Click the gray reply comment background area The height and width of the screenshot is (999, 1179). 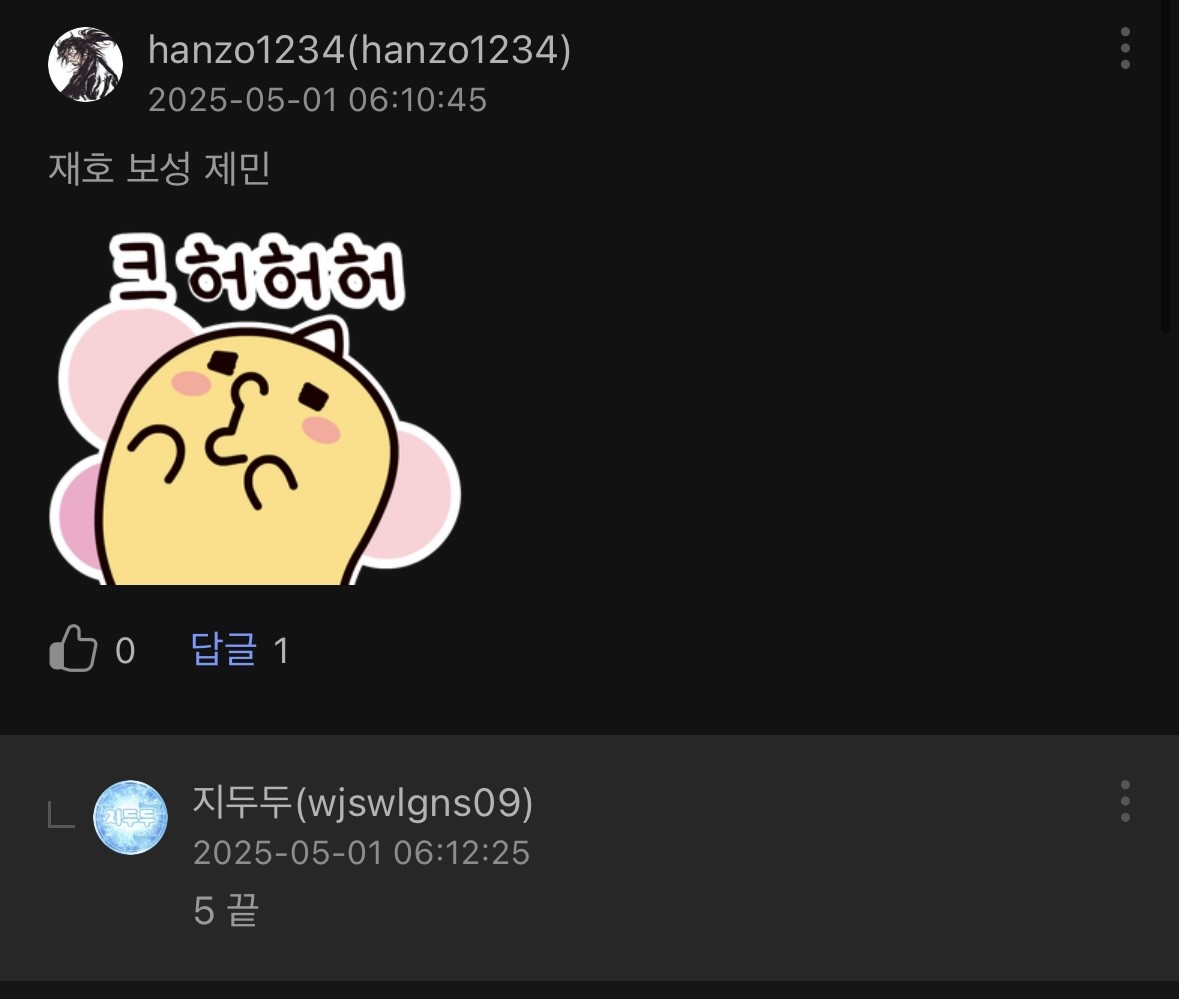[x=590, y=858]
